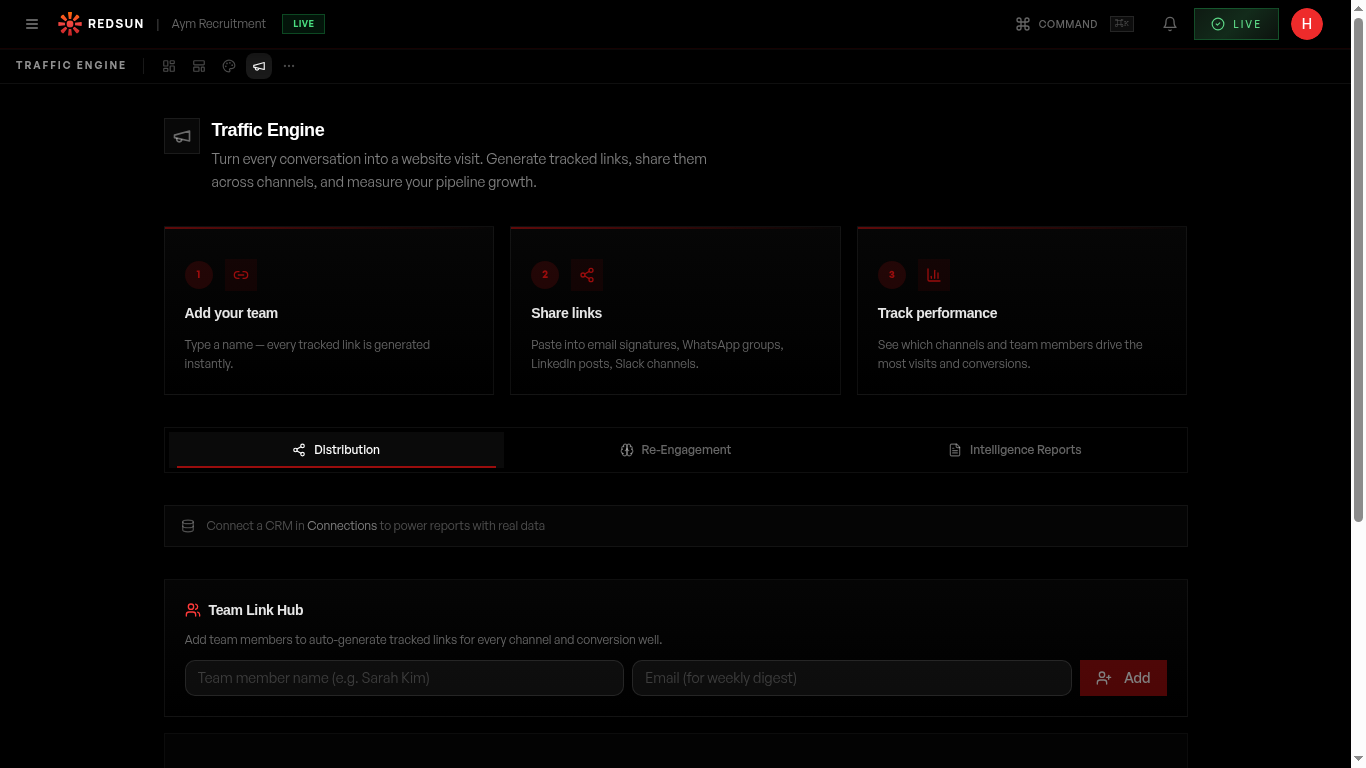Open the hamburger navigation menu
This screenshot has width=1366, height=768.
[32, 24]
